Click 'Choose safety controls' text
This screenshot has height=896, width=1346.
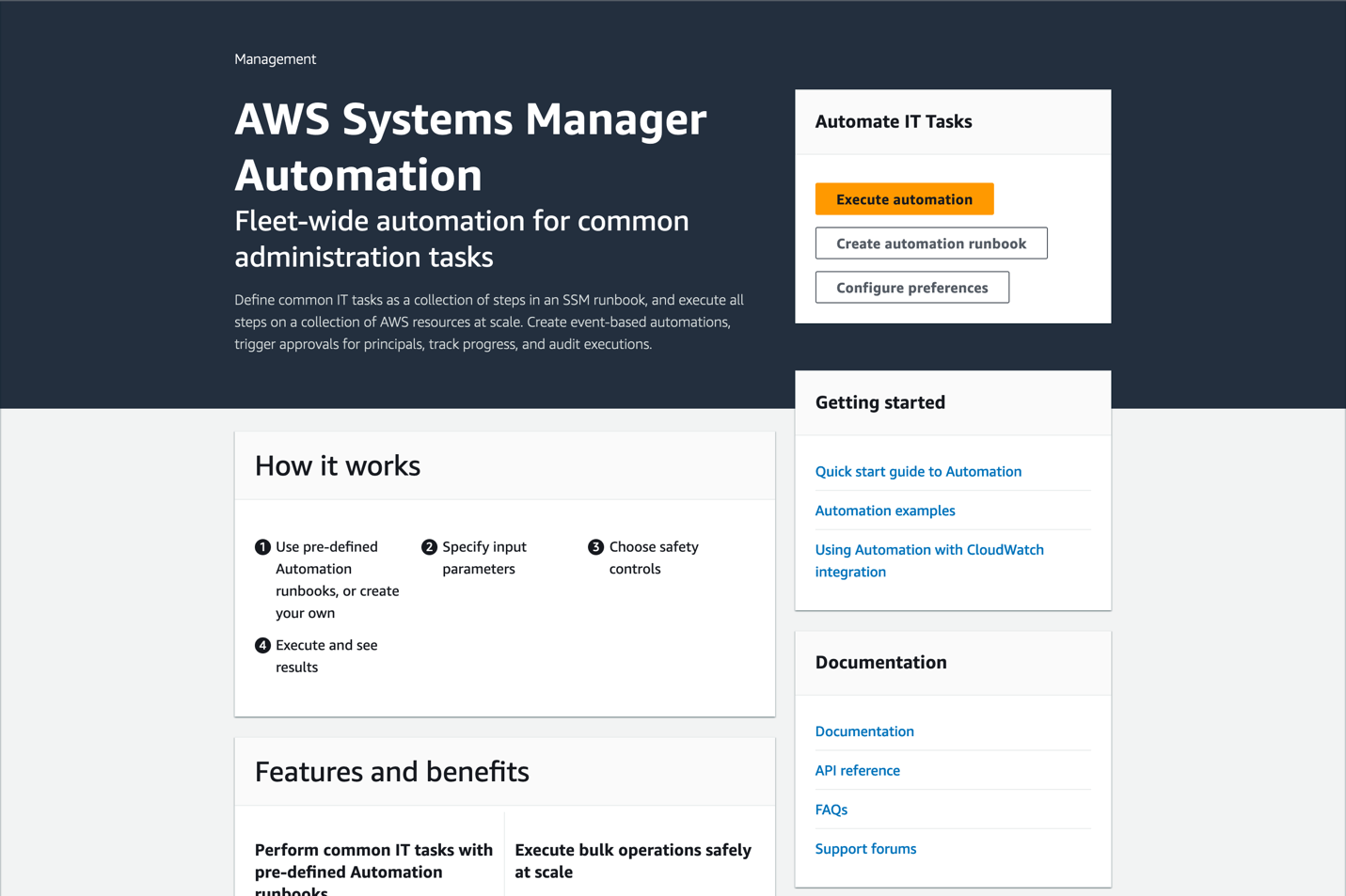(654, 558)
